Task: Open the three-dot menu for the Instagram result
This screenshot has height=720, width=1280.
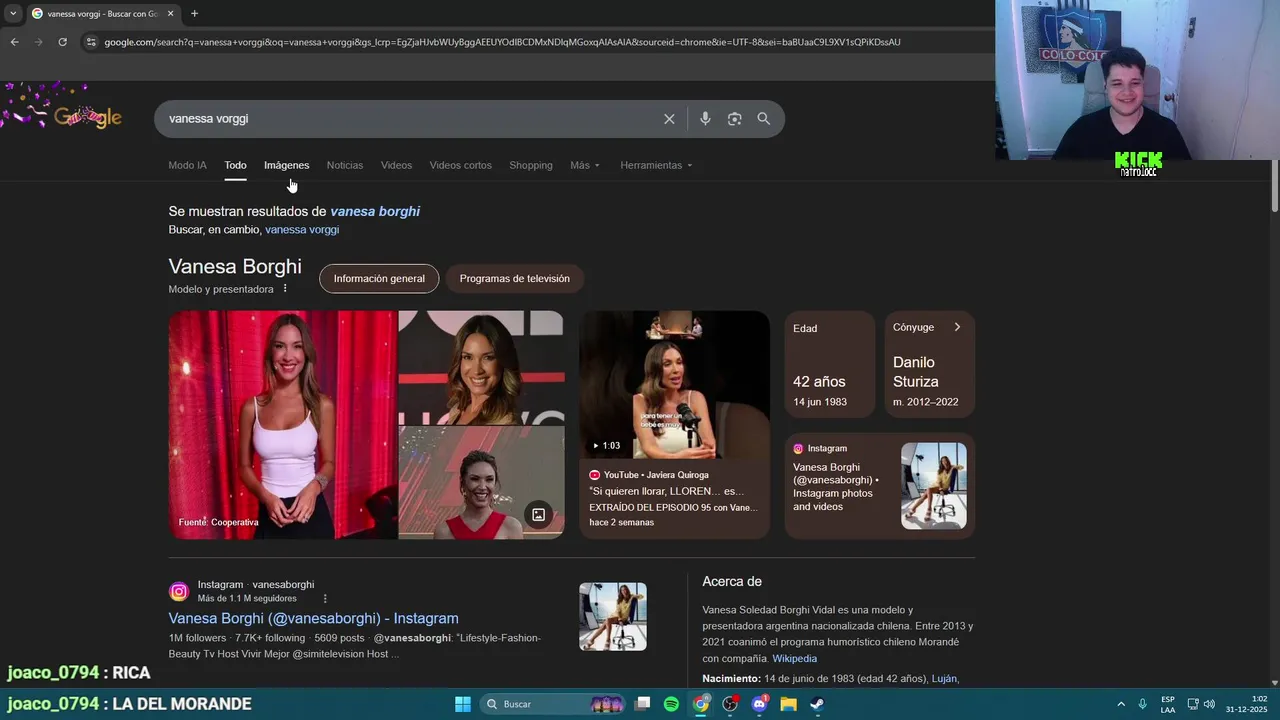Action: click(x=325, y=599)
